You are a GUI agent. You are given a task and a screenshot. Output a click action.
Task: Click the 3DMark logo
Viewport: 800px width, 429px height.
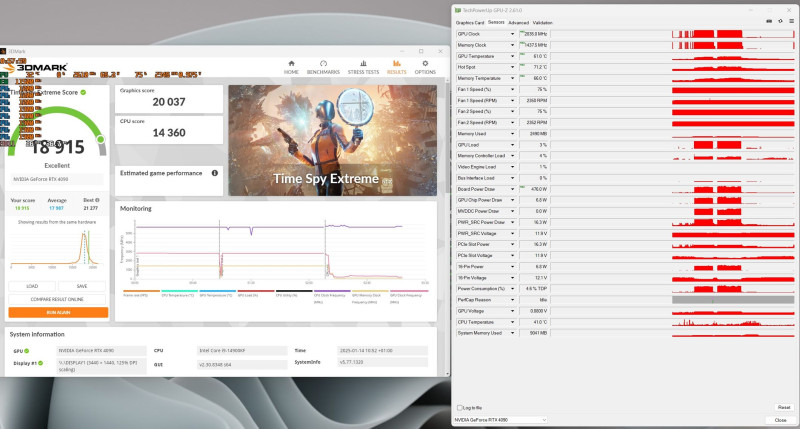[x=36, y=67]
